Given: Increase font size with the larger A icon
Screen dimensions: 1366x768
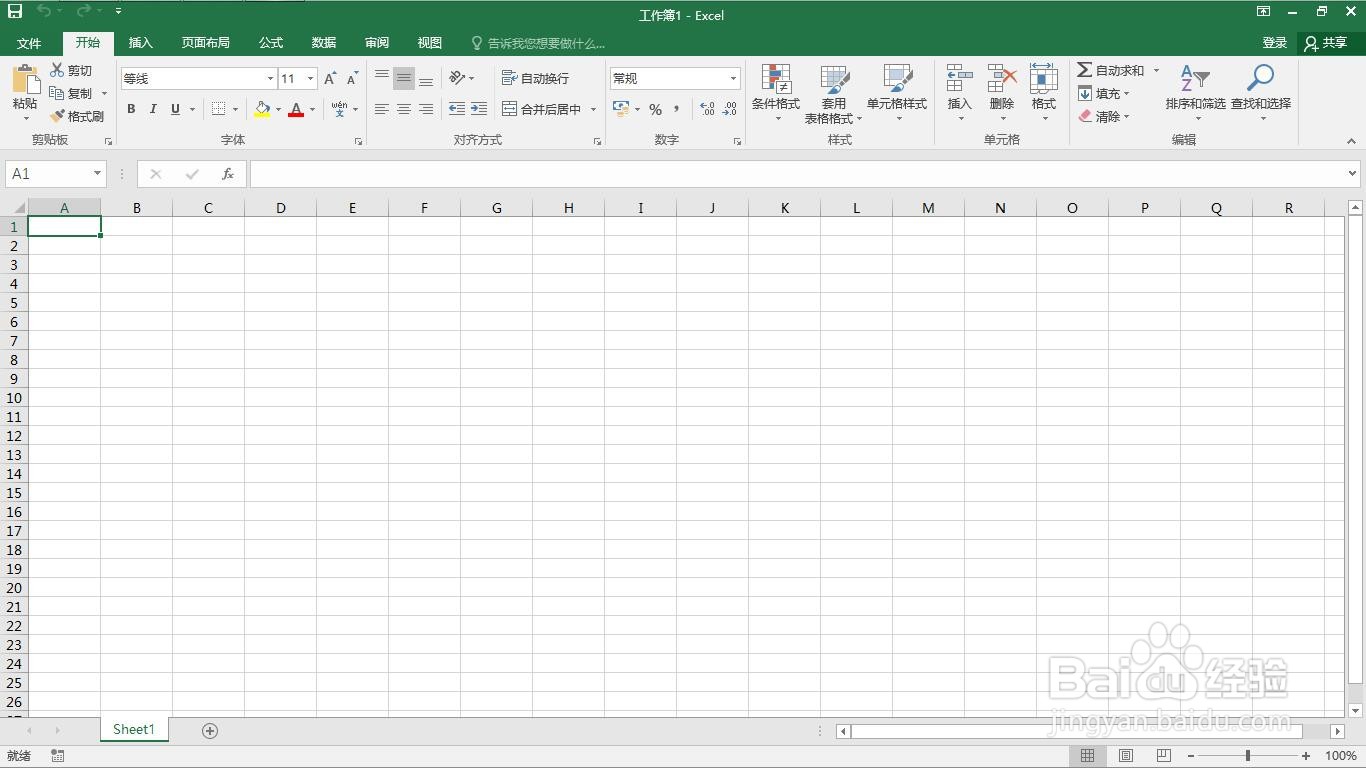Looking at the screenshot, I should coord(331,78).
